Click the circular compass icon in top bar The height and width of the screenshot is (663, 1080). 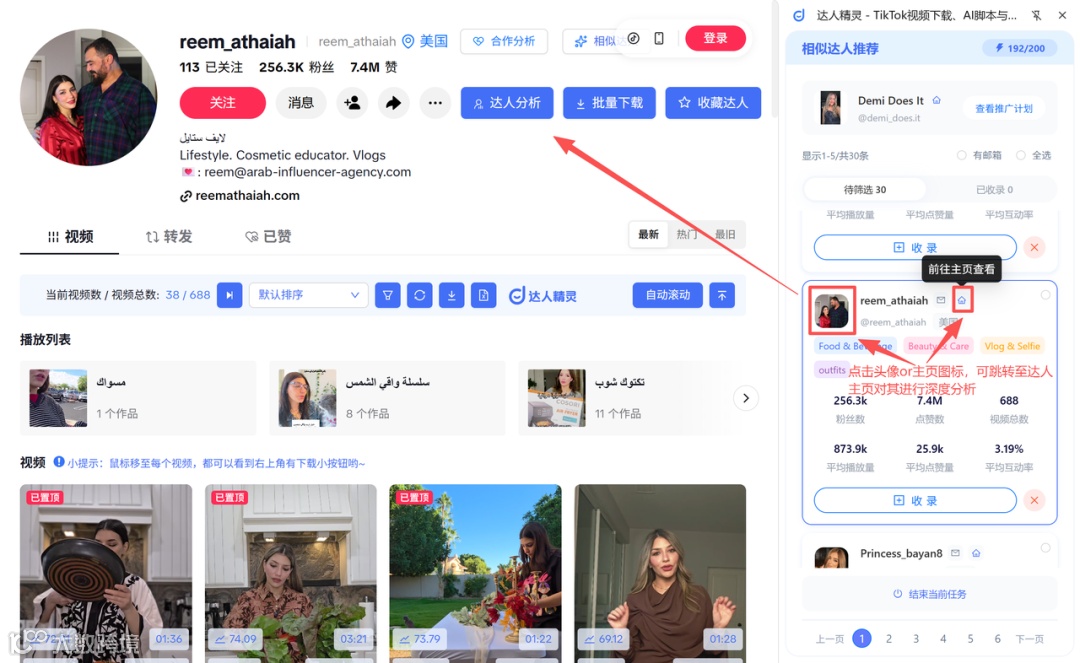[634, 39]
